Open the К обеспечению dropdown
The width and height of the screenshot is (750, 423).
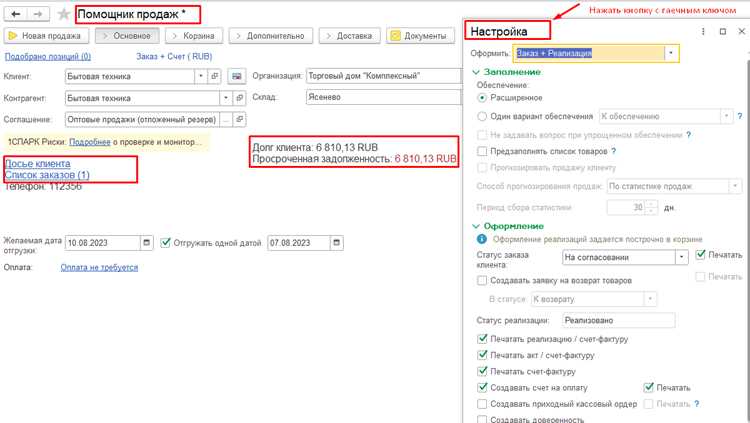click(x=727, y=116)
